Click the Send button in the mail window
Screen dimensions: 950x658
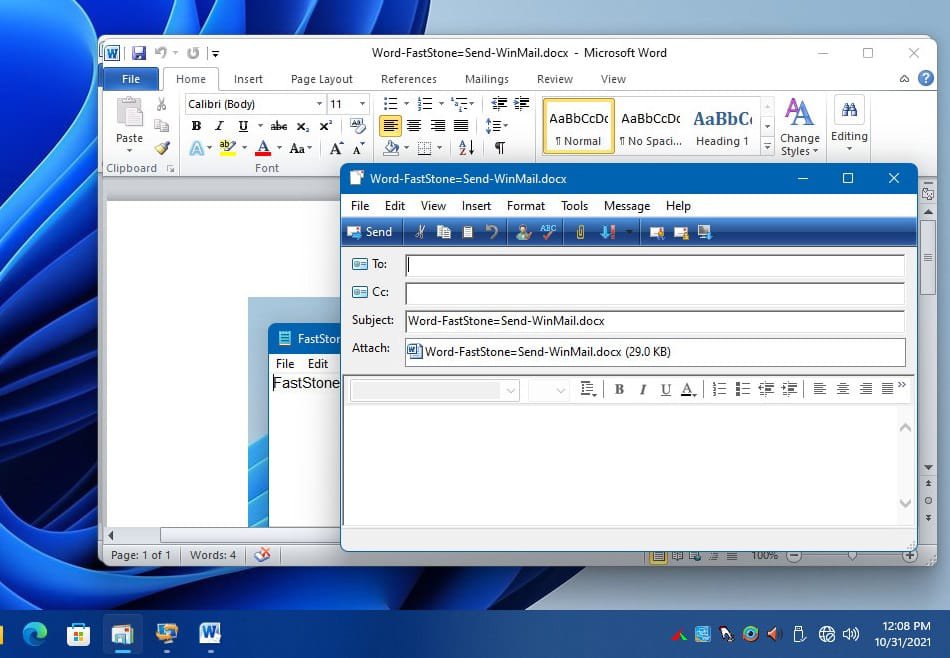(369, 232)
